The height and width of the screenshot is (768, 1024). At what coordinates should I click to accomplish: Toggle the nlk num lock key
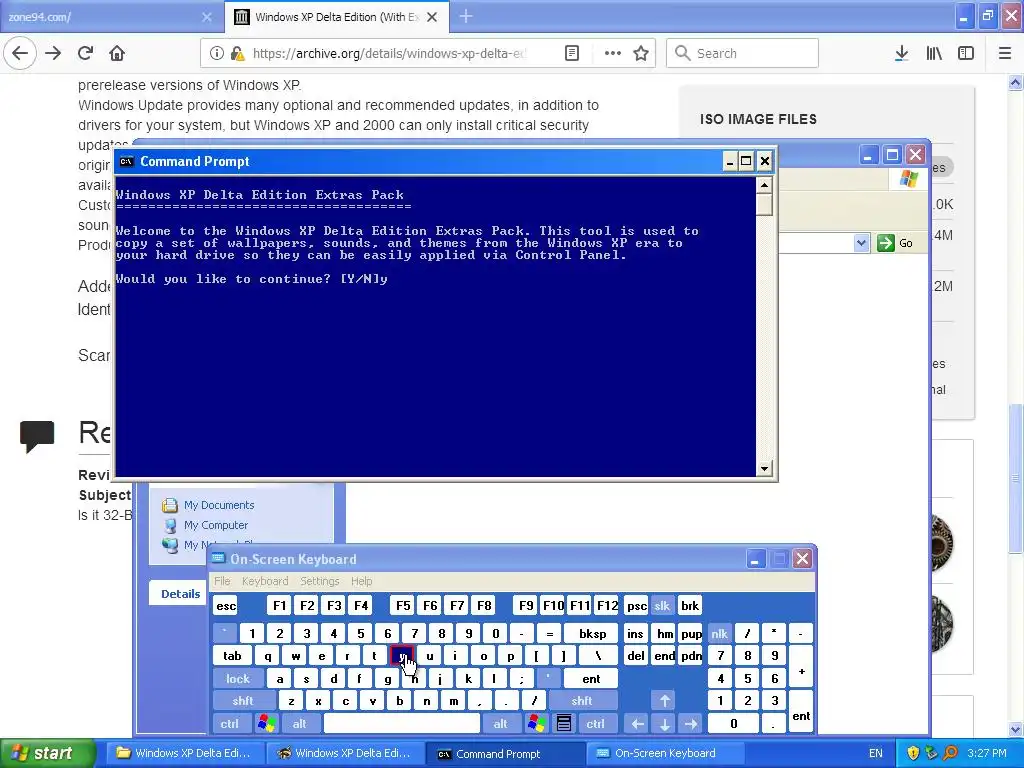719,633
